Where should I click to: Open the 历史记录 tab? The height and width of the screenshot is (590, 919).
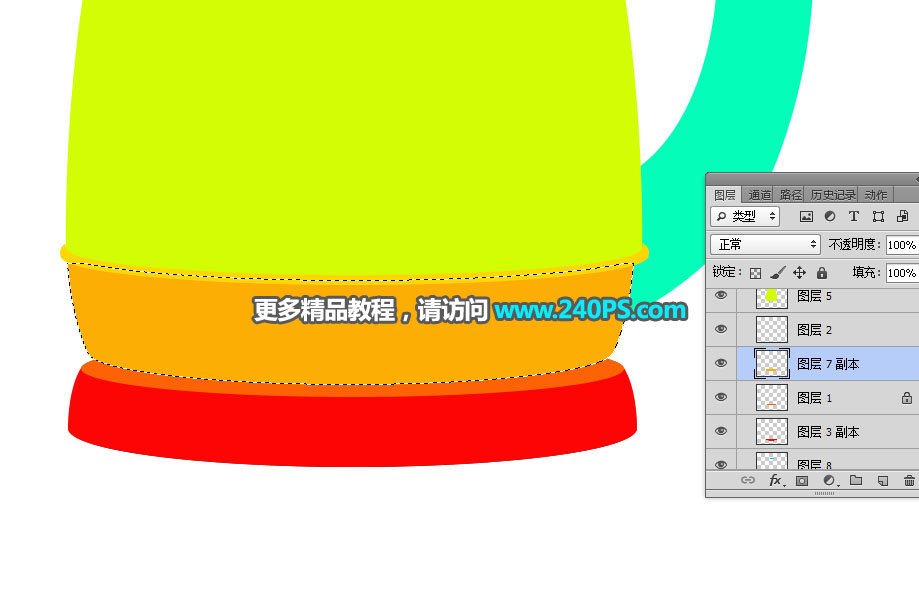[833, 195]
